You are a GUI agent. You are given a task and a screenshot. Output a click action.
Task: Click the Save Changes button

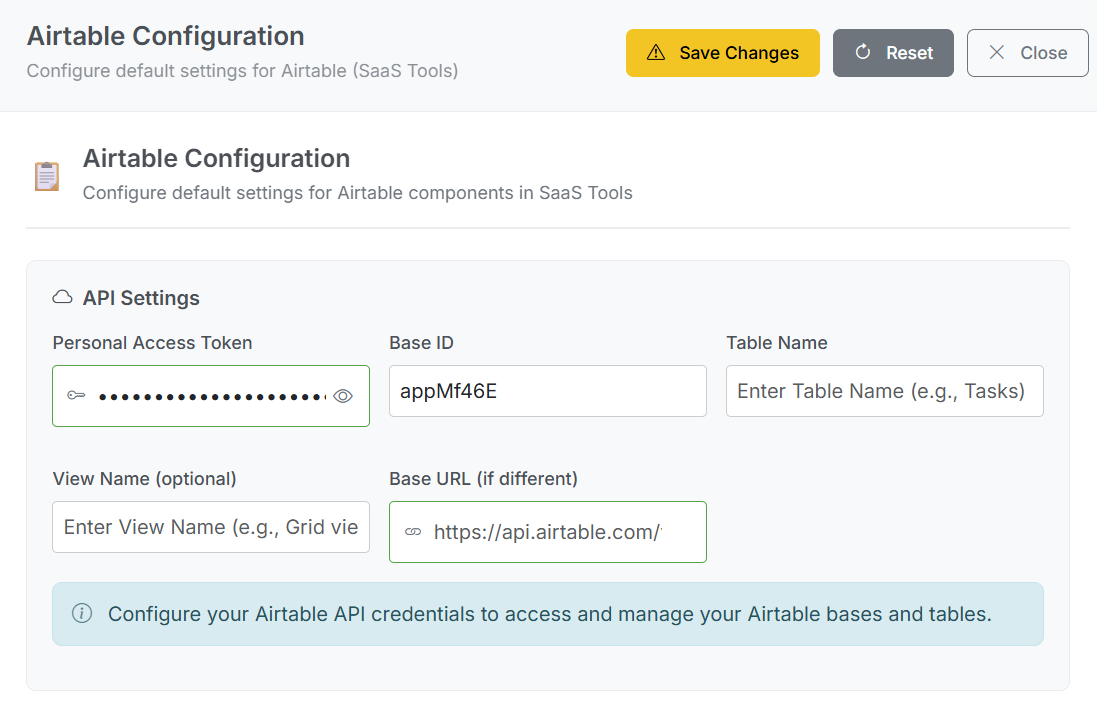coord(722,53)
